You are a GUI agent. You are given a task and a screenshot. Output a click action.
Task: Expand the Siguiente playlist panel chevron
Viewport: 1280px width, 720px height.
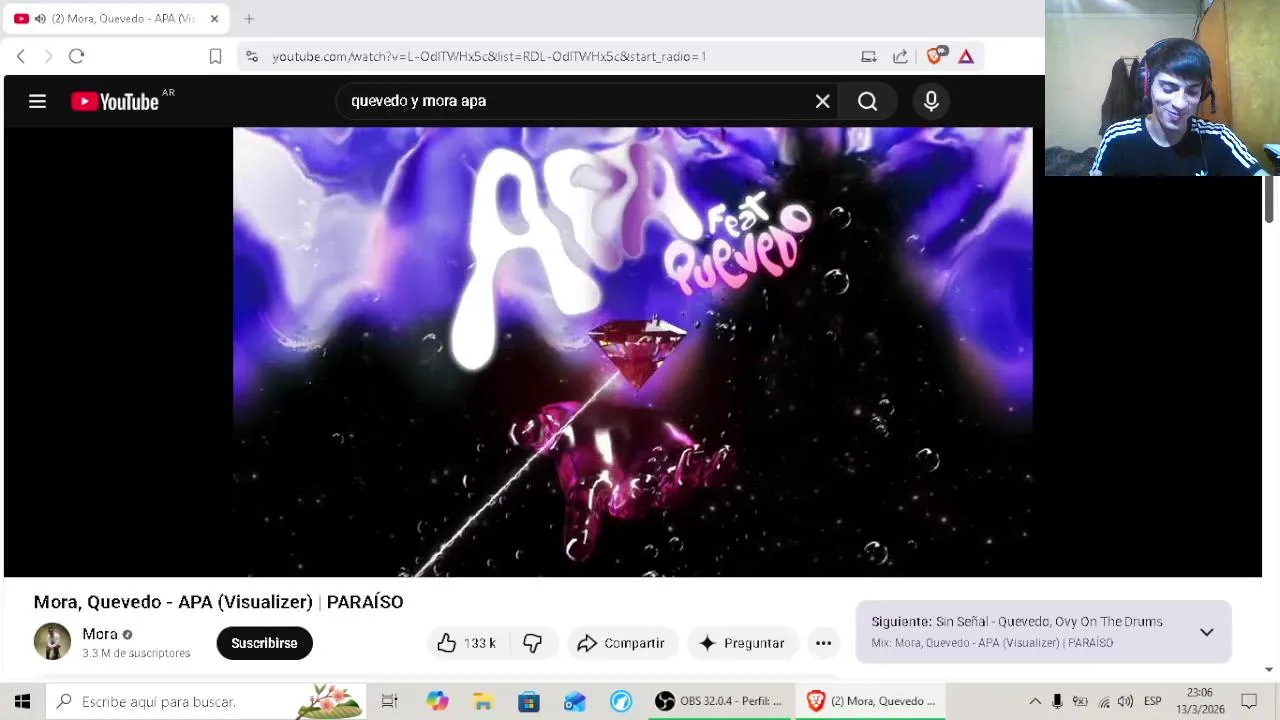(x=1207, y=632)
